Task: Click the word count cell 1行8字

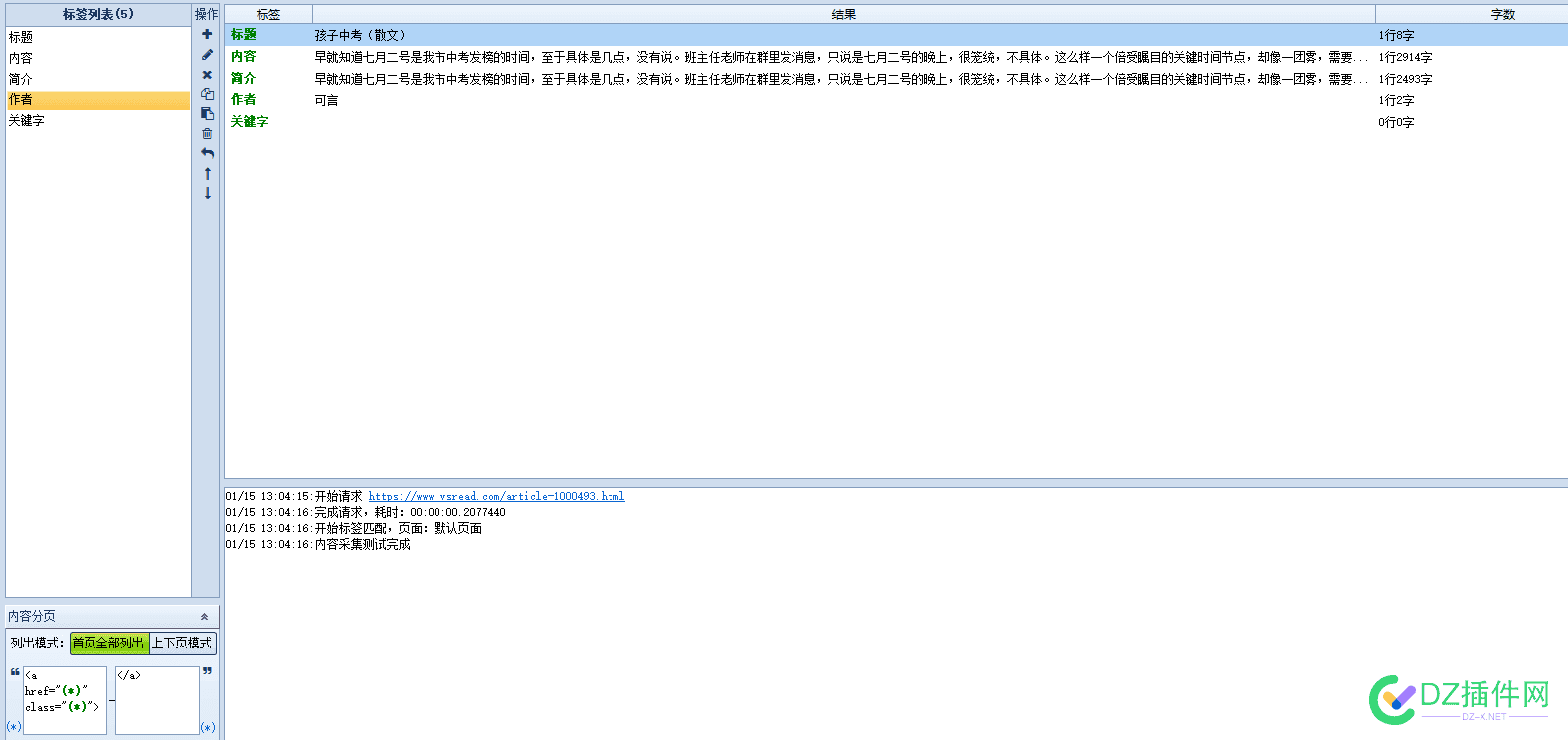Action: 1396,35
